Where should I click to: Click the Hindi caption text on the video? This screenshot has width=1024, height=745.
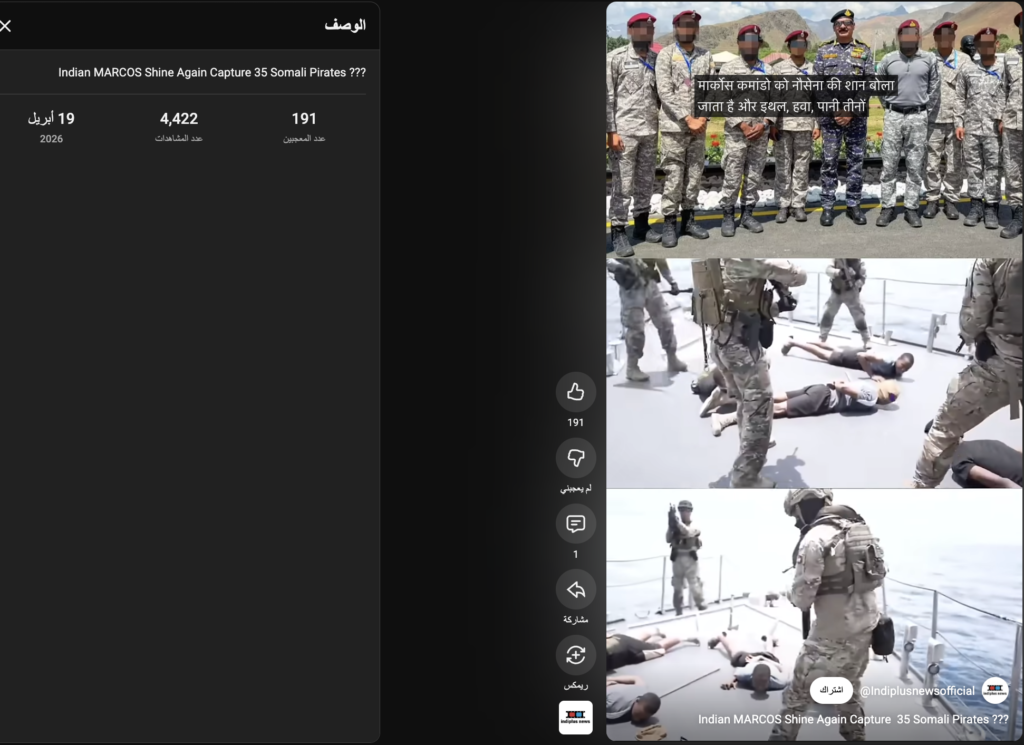[x=796, y=95]
